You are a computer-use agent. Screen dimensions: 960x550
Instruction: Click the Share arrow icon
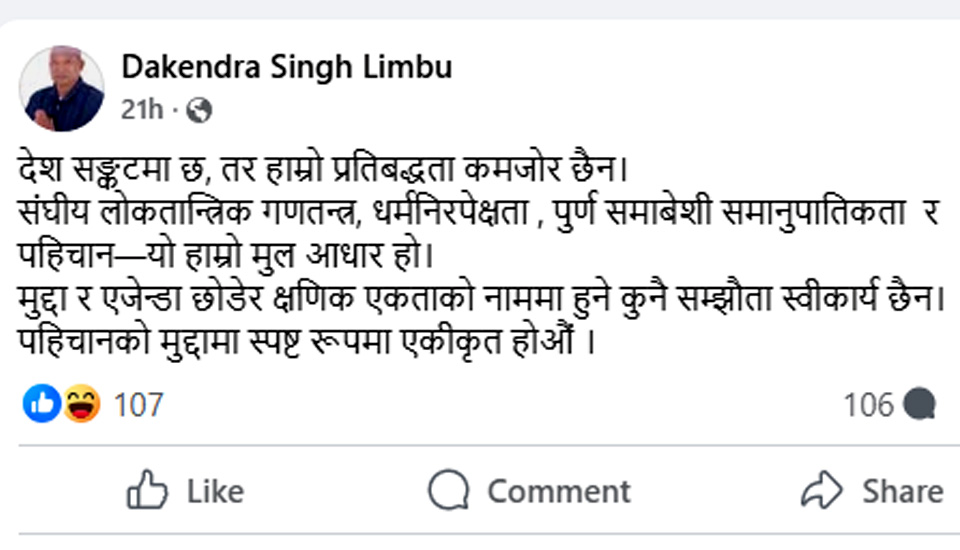tap(822, 491)
